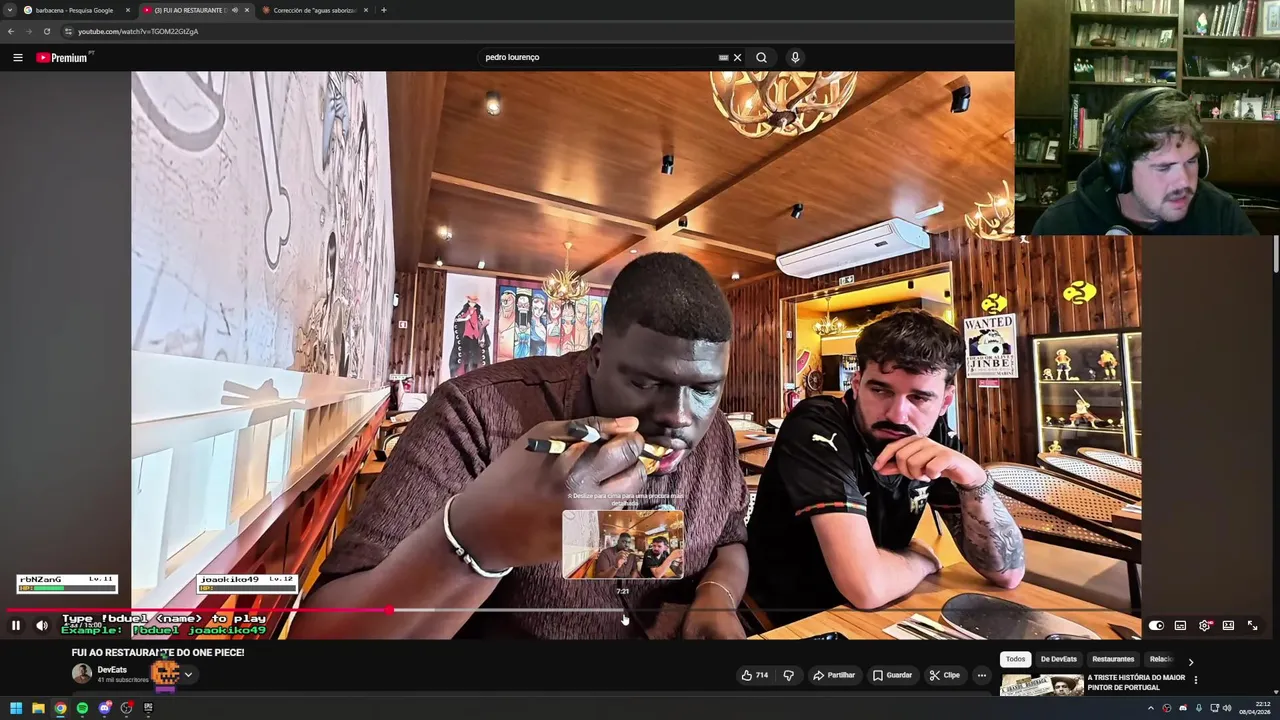Open the tab search dropdown arrow
1280x720 pixels.
pos(10,10)
